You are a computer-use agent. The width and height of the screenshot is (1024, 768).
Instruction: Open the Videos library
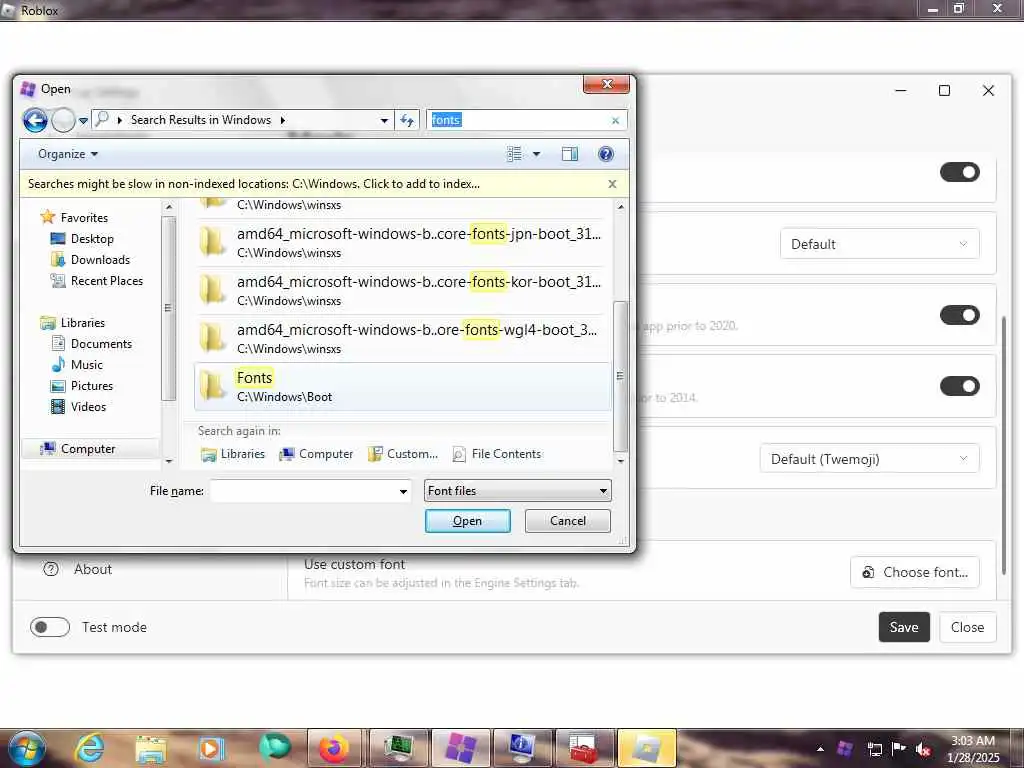point(88,406)
